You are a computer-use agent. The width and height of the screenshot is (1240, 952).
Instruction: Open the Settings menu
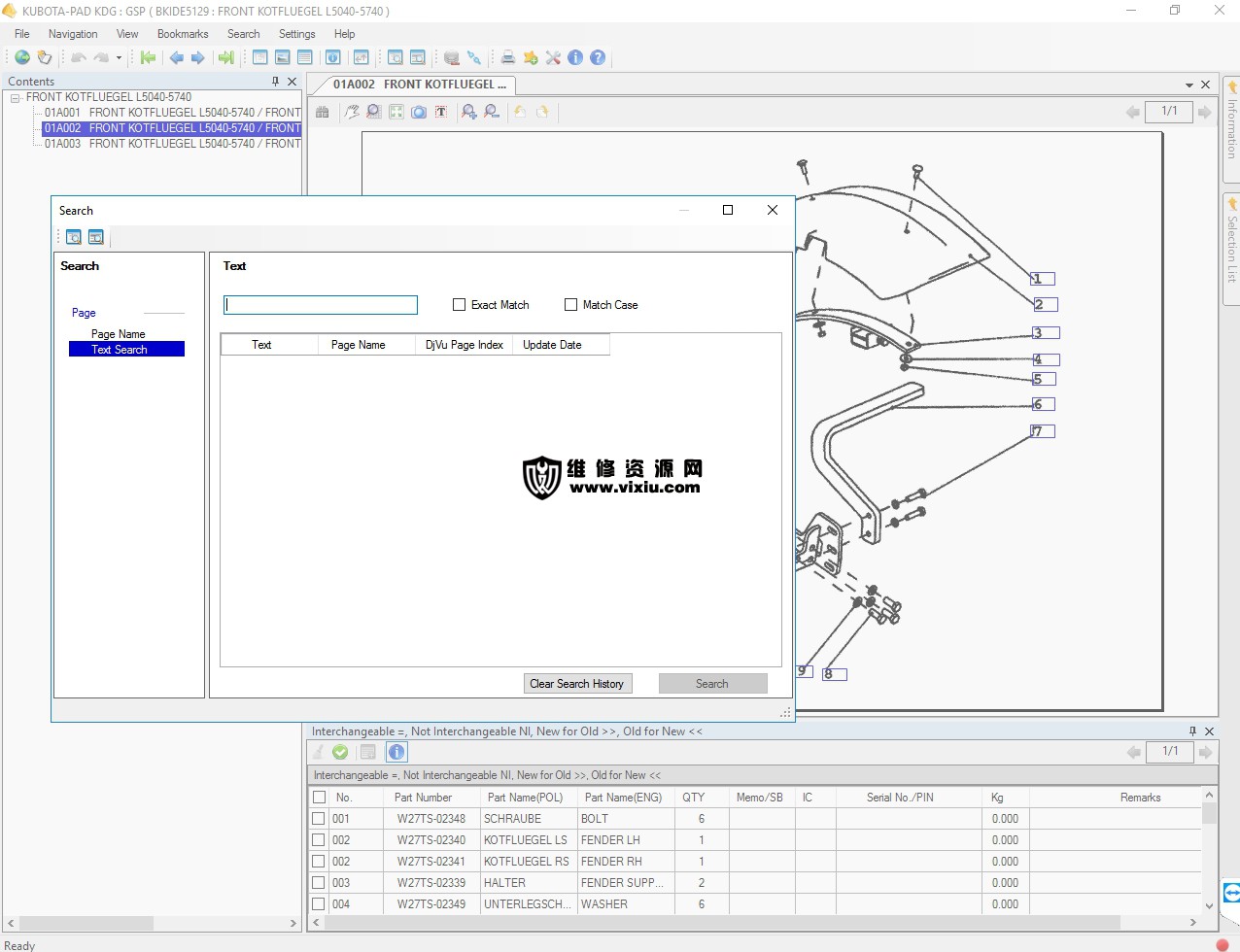pos(296,34)
